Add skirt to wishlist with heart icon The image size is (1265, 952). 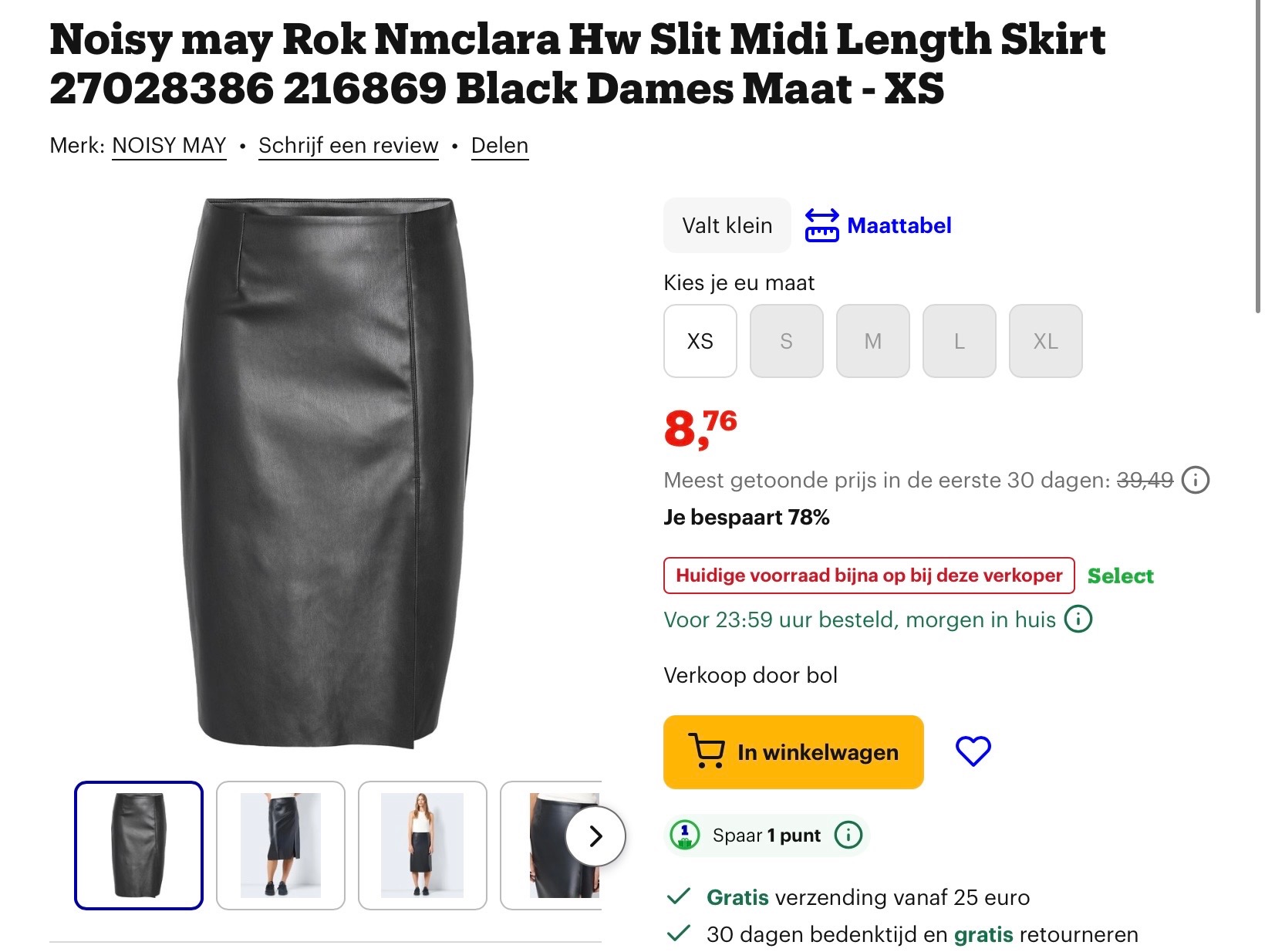(x=973, y=751)
